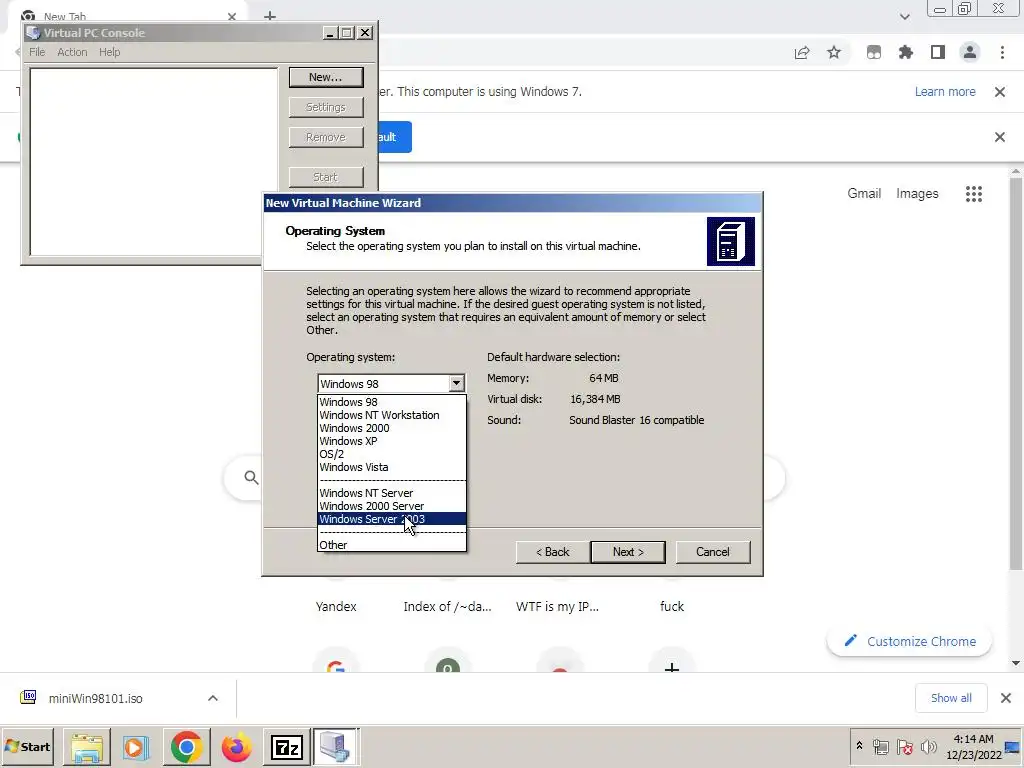Dismiss the default browser infobar
Viewport: 1024px width, 768px height.
click(1000, 137)
